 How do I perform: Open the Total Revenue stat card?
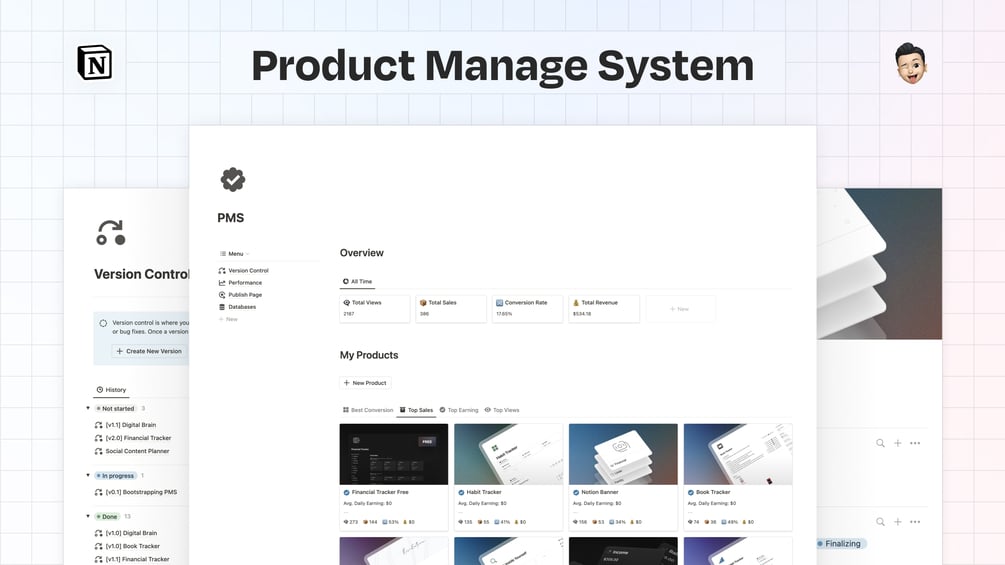(604, 309)
